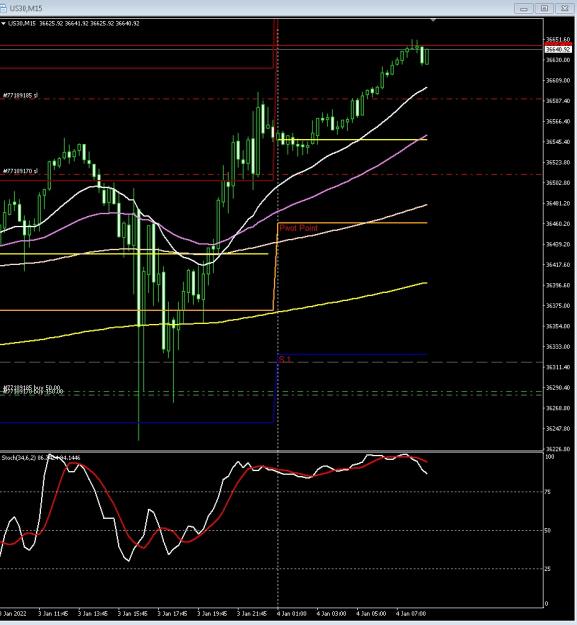Select the #77189185 buy 50.00 order label
The height and width of the screenshot is (625, 577).
[32, 387]
